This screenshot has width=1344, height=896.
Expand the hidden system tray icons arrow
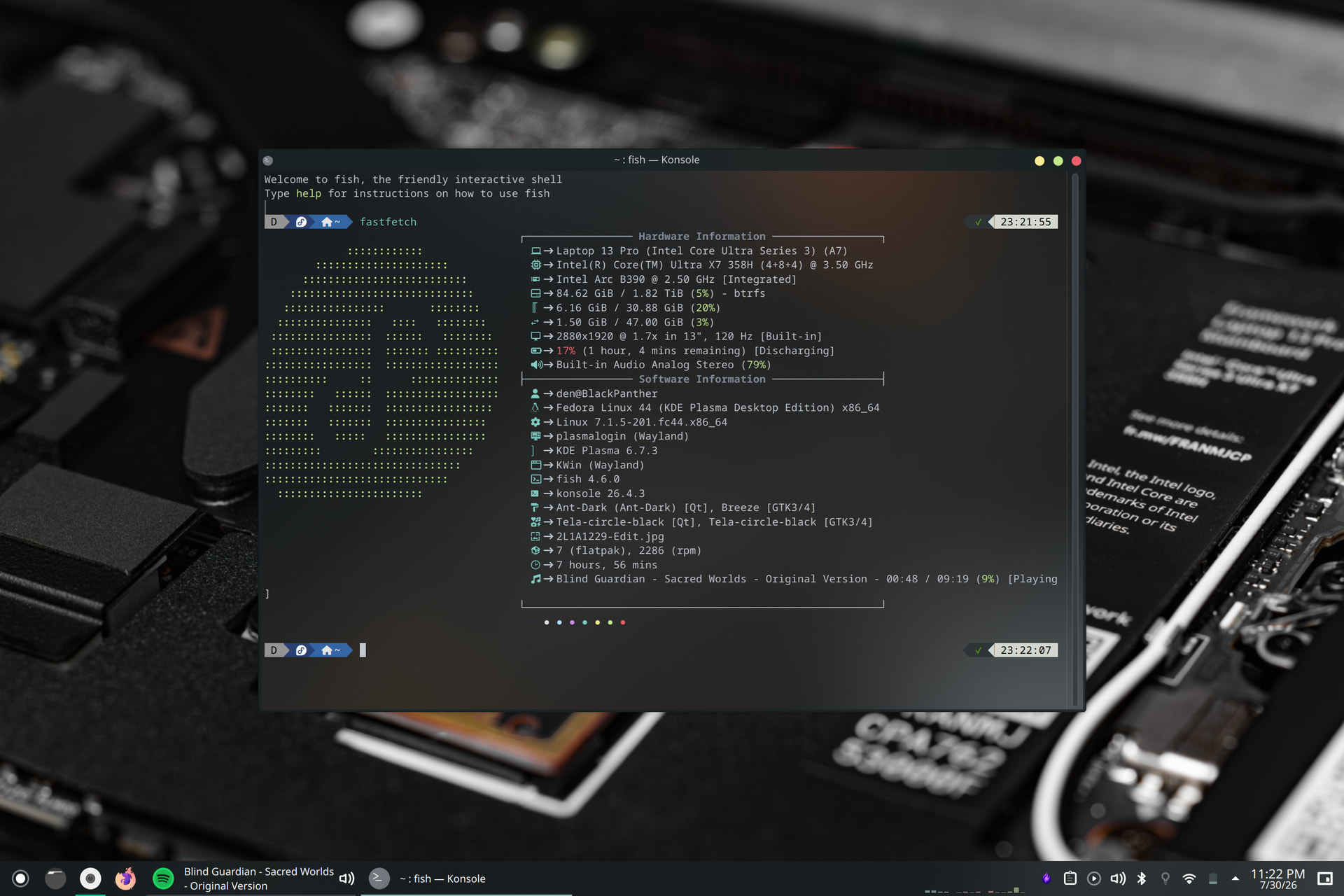tap(1235, 878)
